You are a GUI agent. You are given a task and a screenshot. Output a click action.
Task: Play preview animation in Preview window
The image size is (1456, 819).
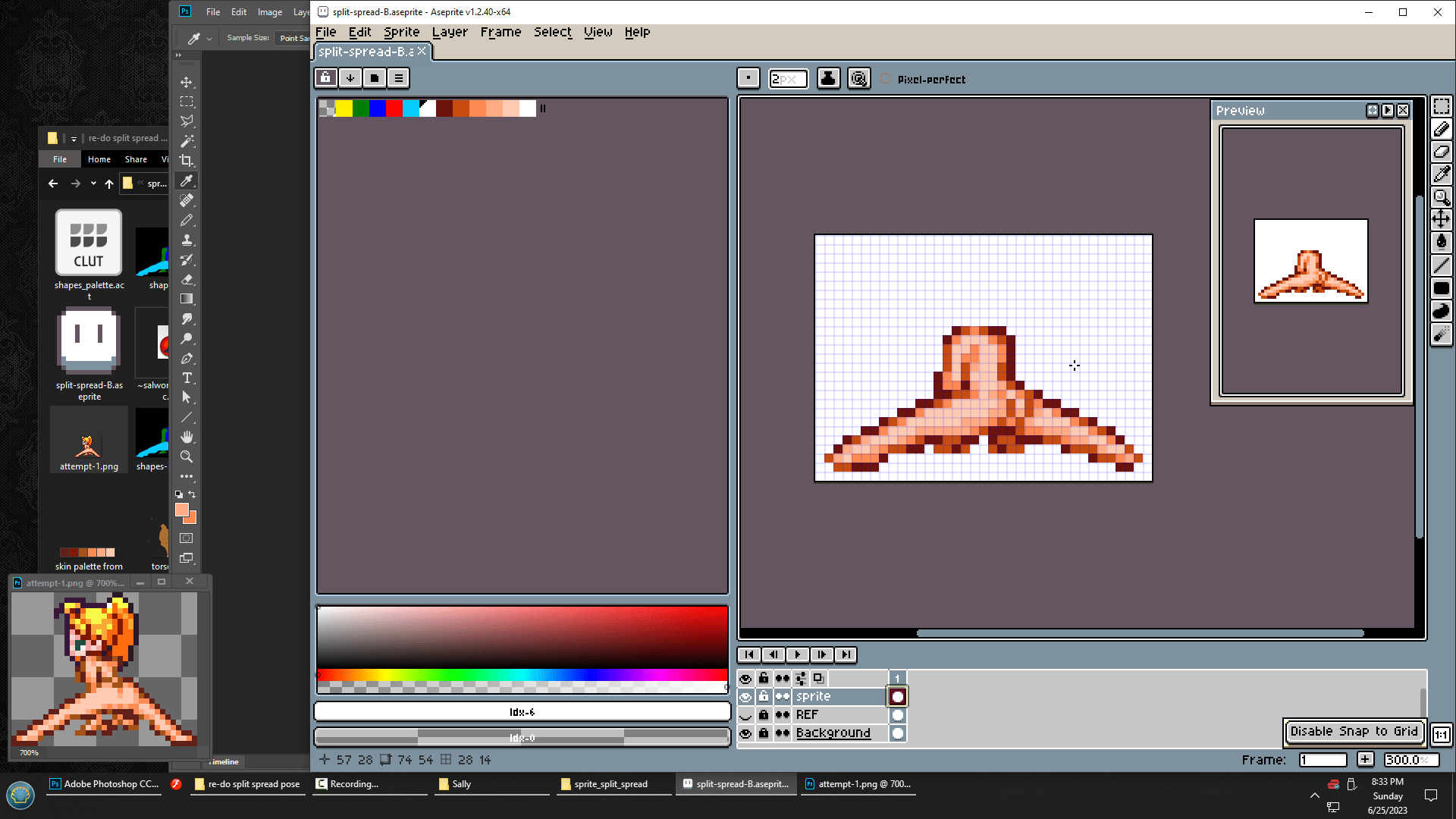(1388, 111)
